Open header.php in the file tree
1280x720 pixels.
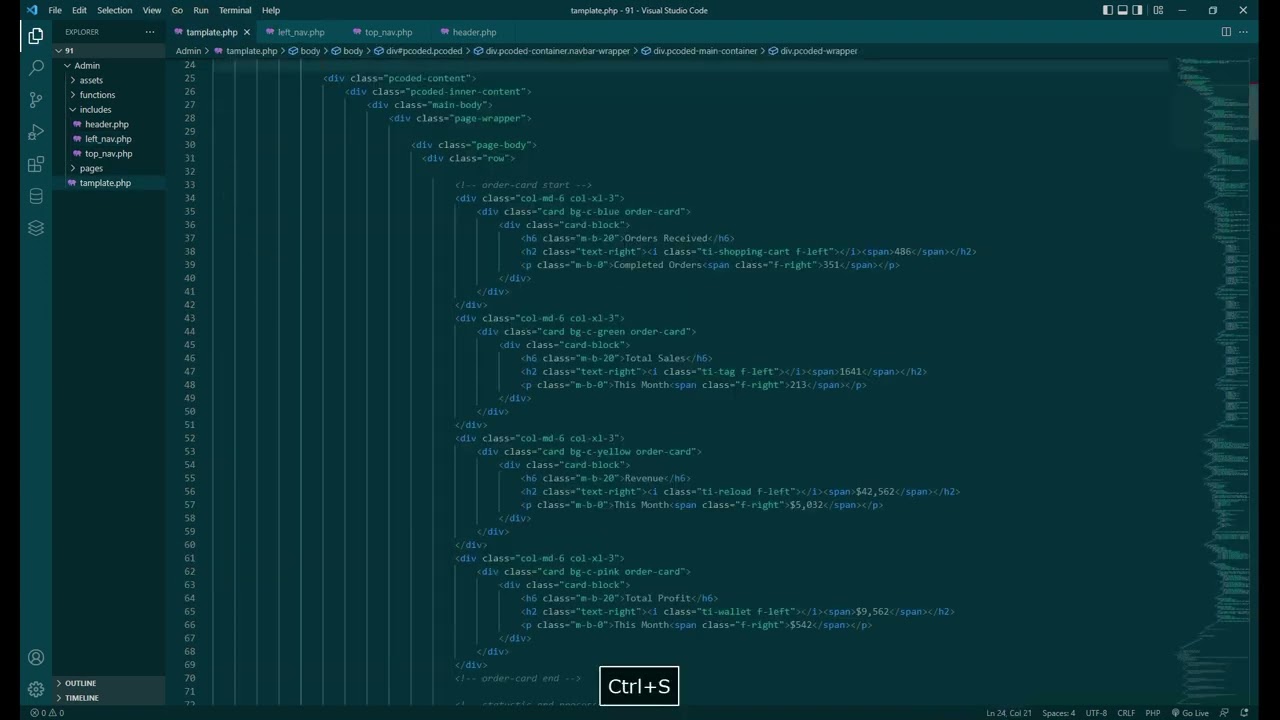(x=107, y=124)
